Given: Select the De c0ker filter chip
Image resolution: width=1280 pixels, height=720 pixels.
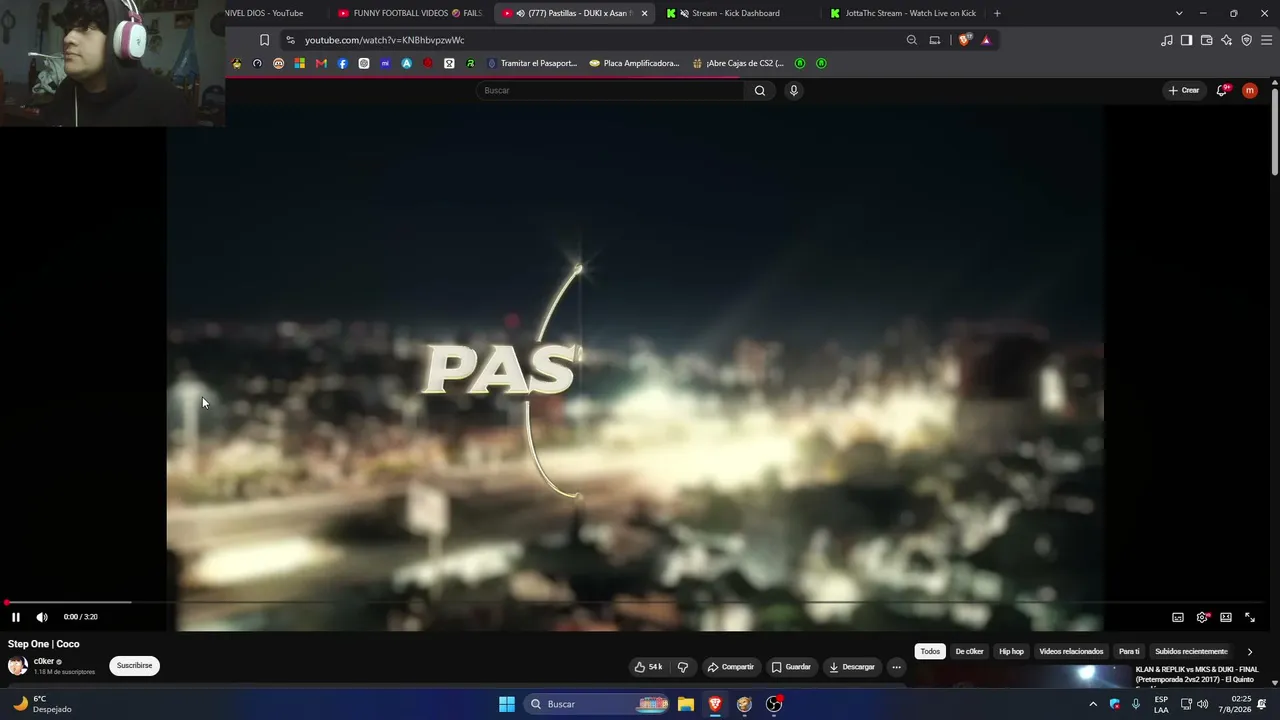Looking at the screenshot, I should click(969, 651).
